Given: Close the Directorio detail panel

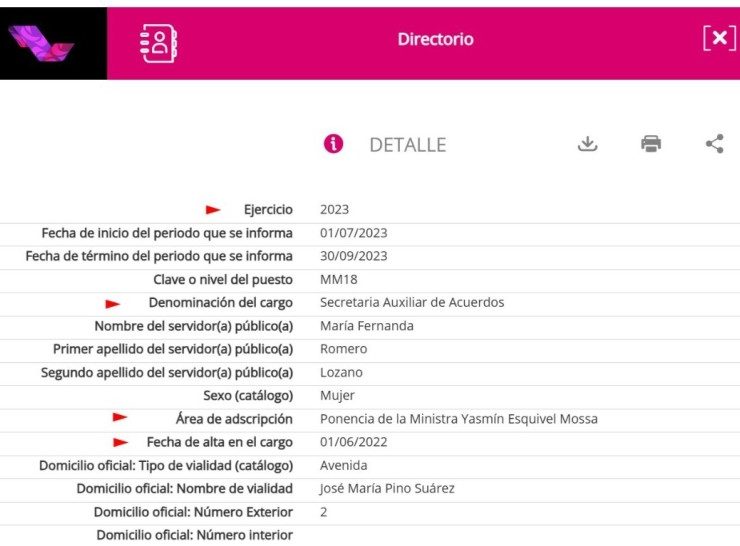Looking at the screenshot, I should (x=718, y=39).
